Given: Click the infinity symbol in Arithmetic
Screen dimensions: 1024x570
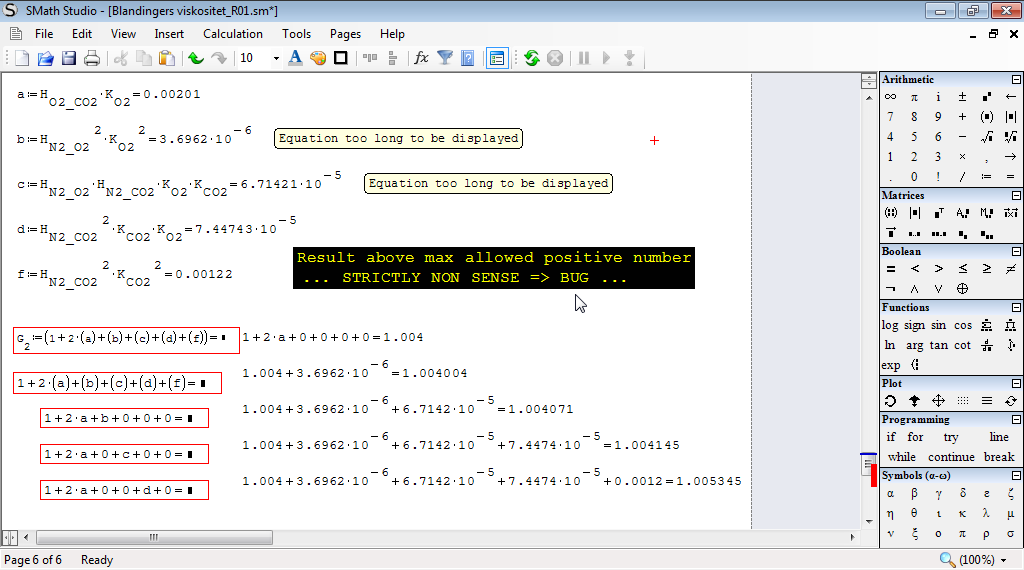Looking at the screenshot, I should (x=890, y=97).
